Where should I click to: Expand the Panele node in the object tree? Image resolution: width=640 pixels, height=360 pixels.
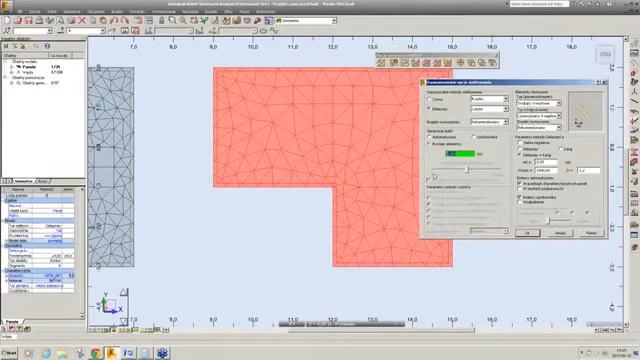point(12,67)
